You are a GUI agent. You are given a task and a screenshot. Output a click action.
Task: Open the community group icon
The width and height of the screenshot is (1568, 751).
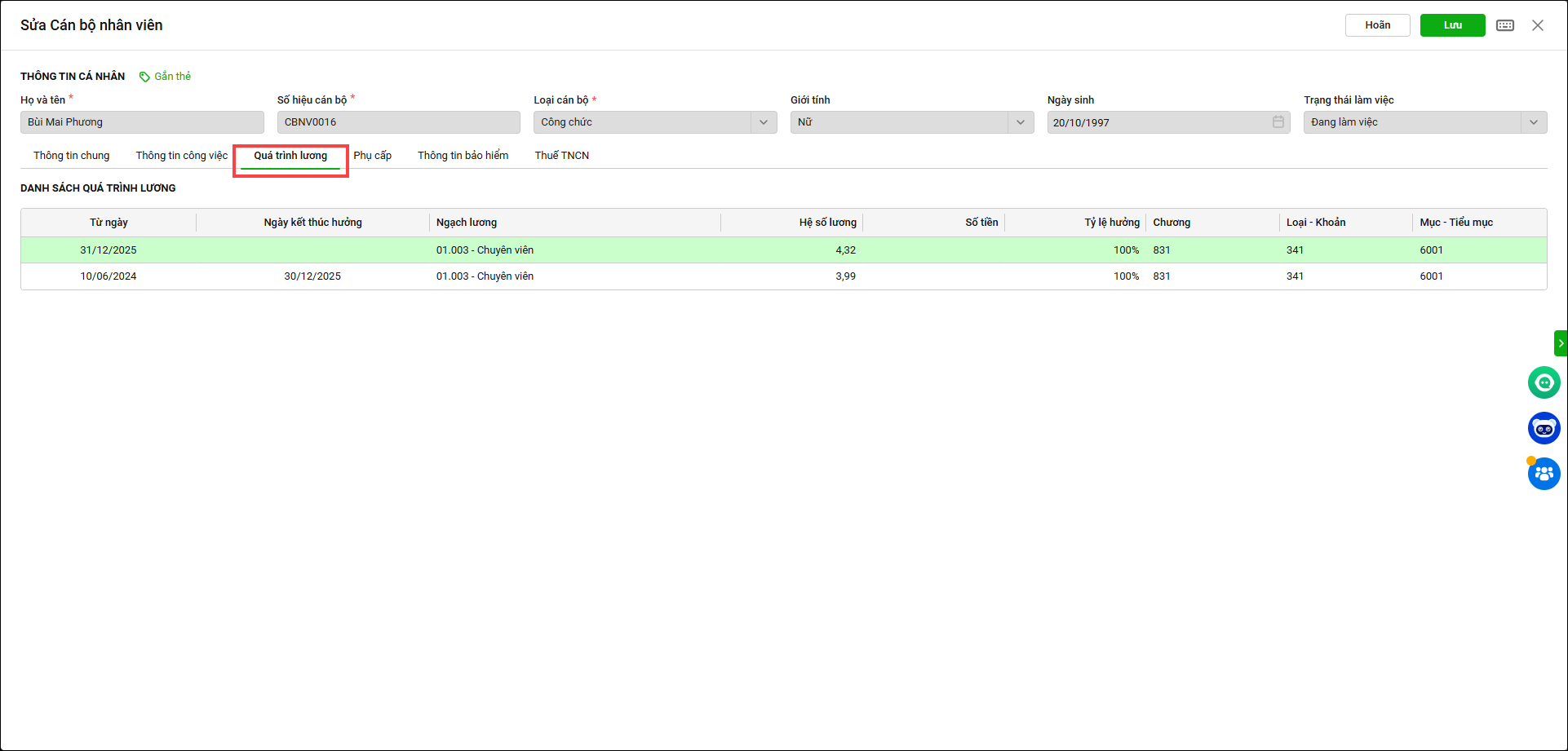(x=1544, y=474)
